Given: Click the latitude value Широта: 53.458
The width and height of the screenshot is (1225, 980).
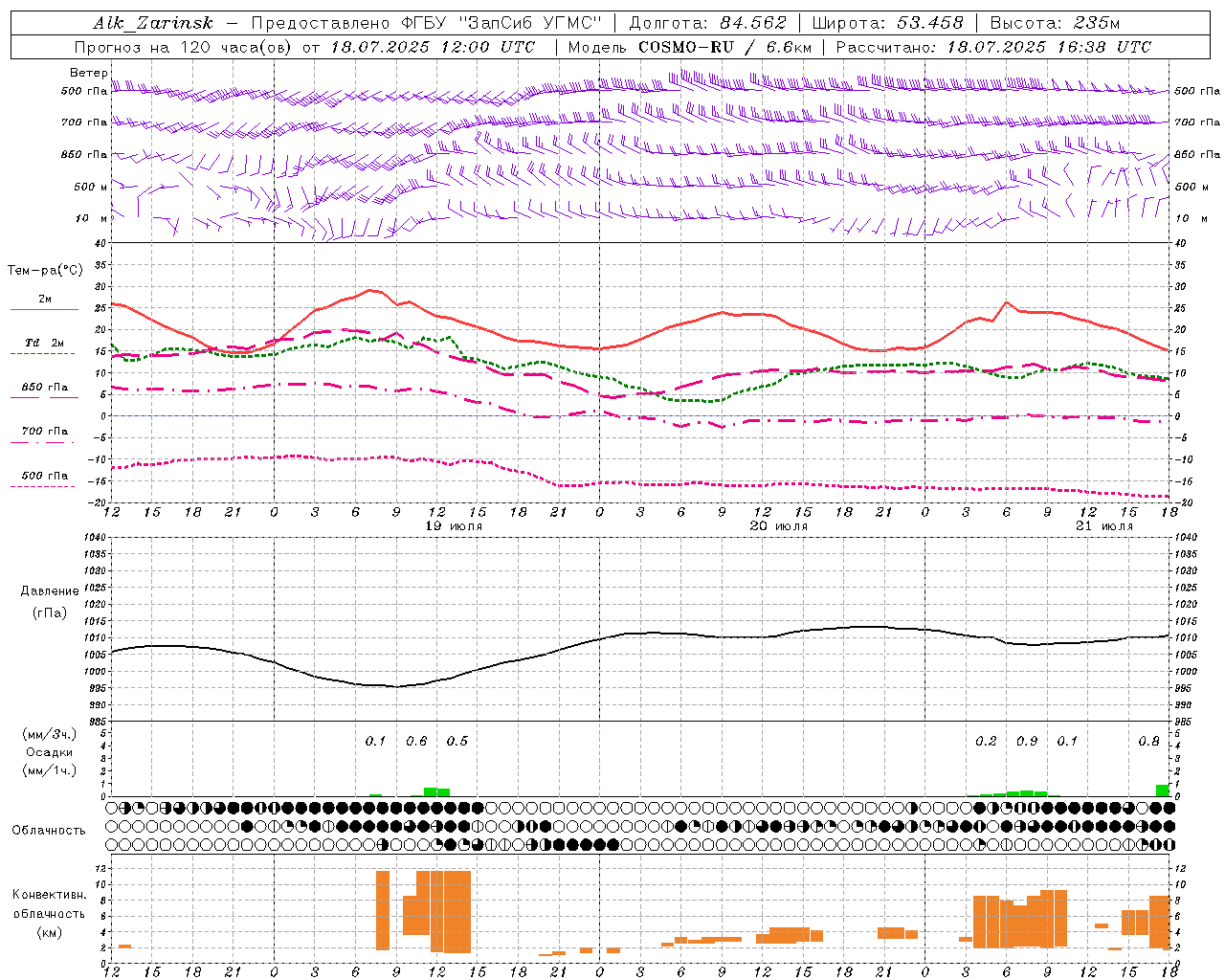Looking at the screenshot, I should (x=887, y=23).
